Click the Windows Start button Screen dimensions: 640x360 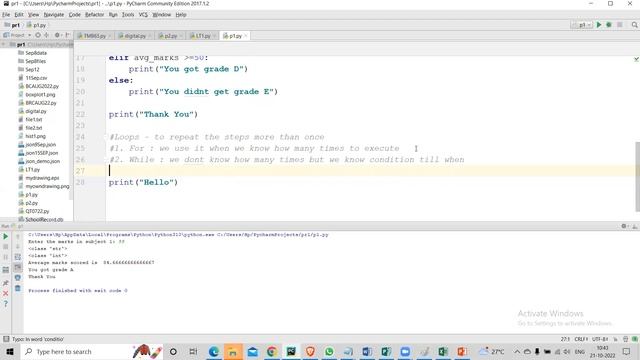click(10, 351)
